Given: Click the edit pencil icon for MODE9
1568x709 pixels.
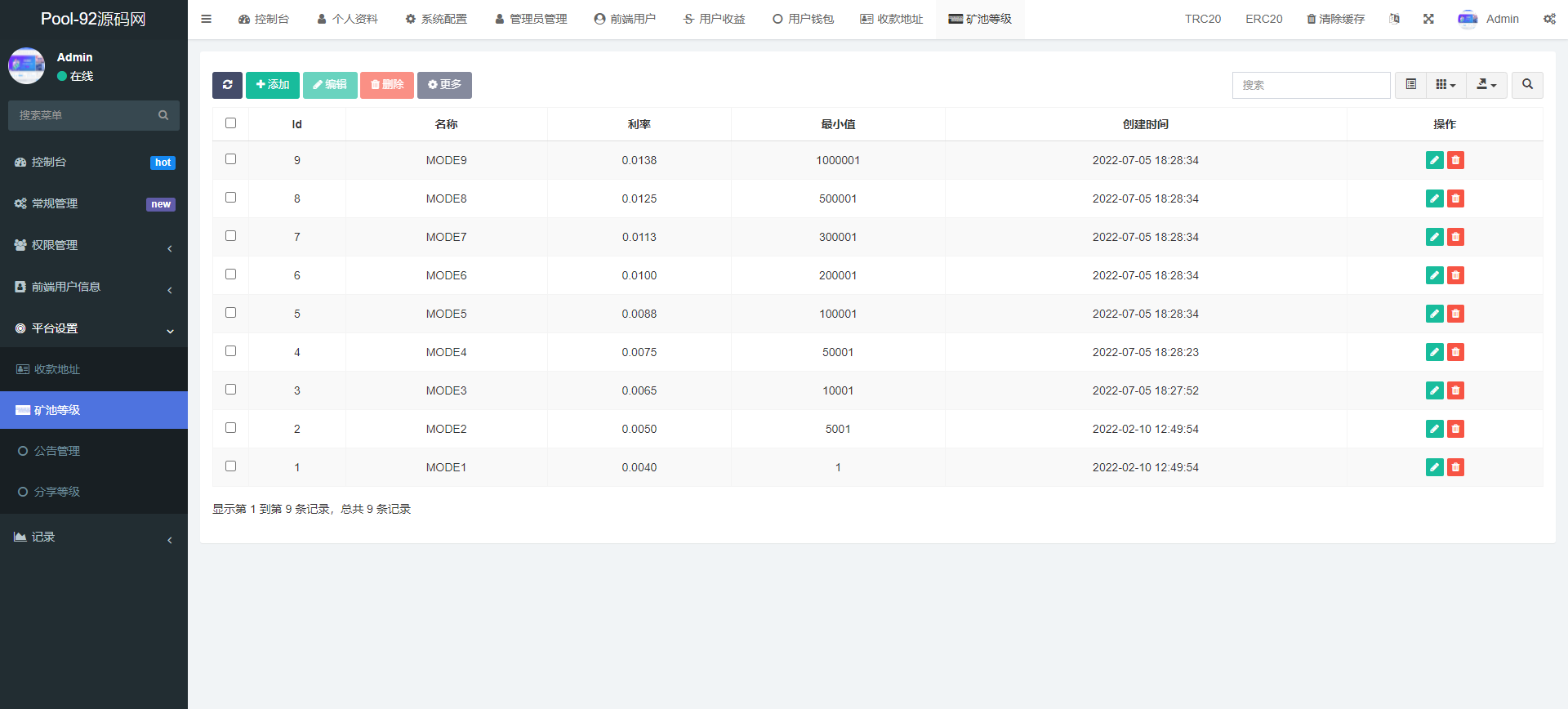Looking at the screenshot, I should pyautogui.click(x=1434, y=160).
